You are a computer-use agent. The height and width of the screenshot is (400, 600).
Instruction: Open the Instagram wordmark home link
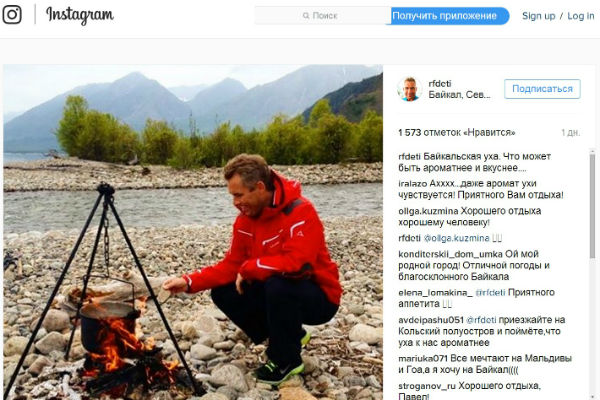tap(80, 15)
